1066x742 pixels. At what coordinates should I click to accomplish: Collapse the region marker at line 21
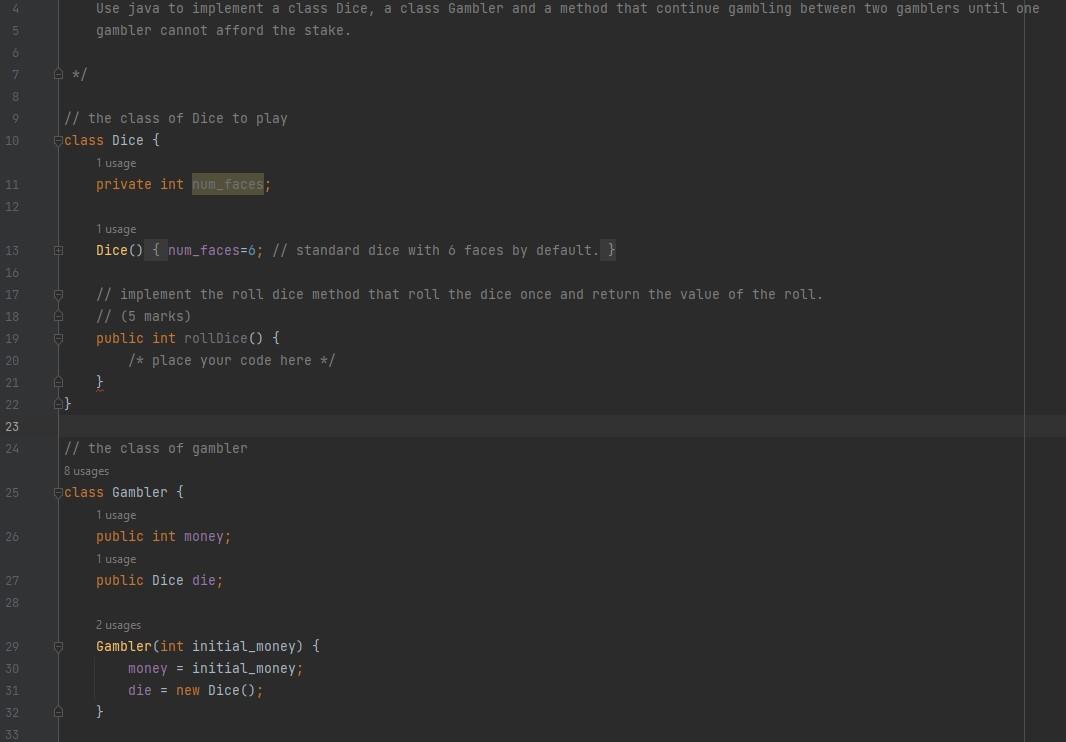(x=58, y=382)
